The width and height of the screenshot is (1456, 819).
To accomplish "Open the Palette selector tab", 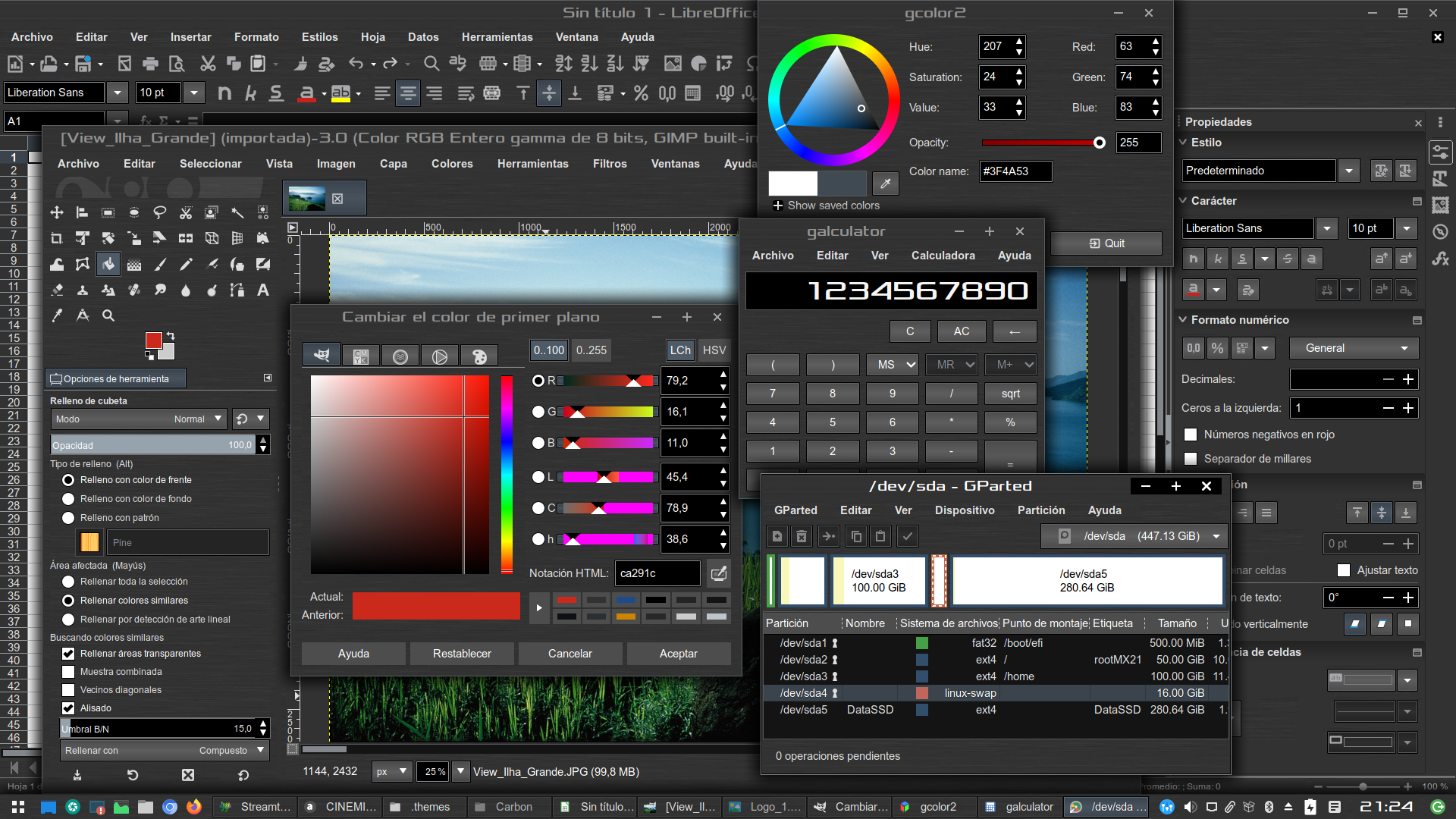I will coord(479,356).
